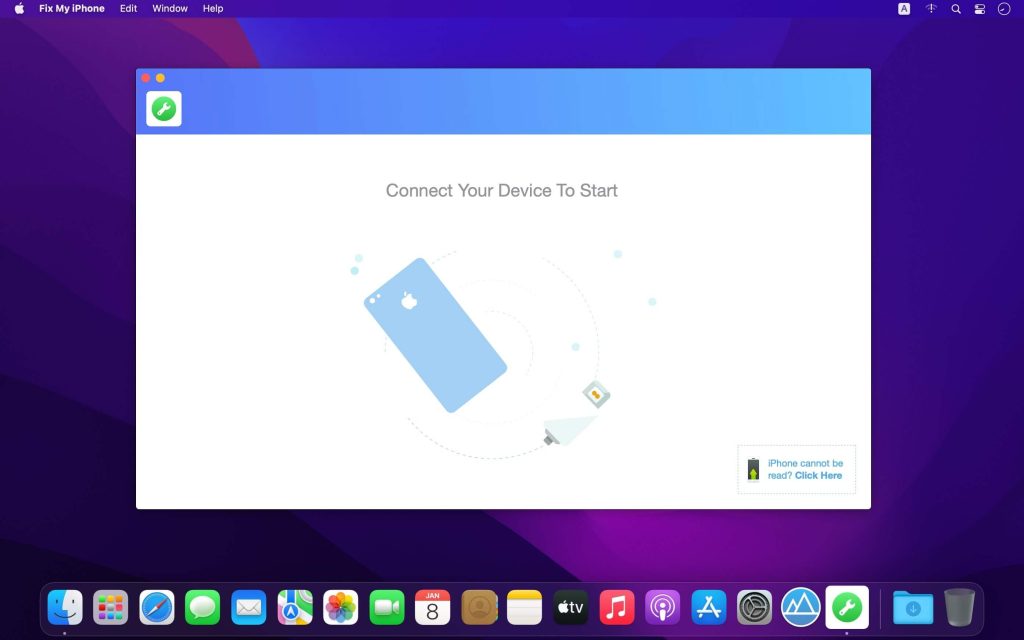
Task: Open FaceTime from the Dock
Action: coord(387,607)
